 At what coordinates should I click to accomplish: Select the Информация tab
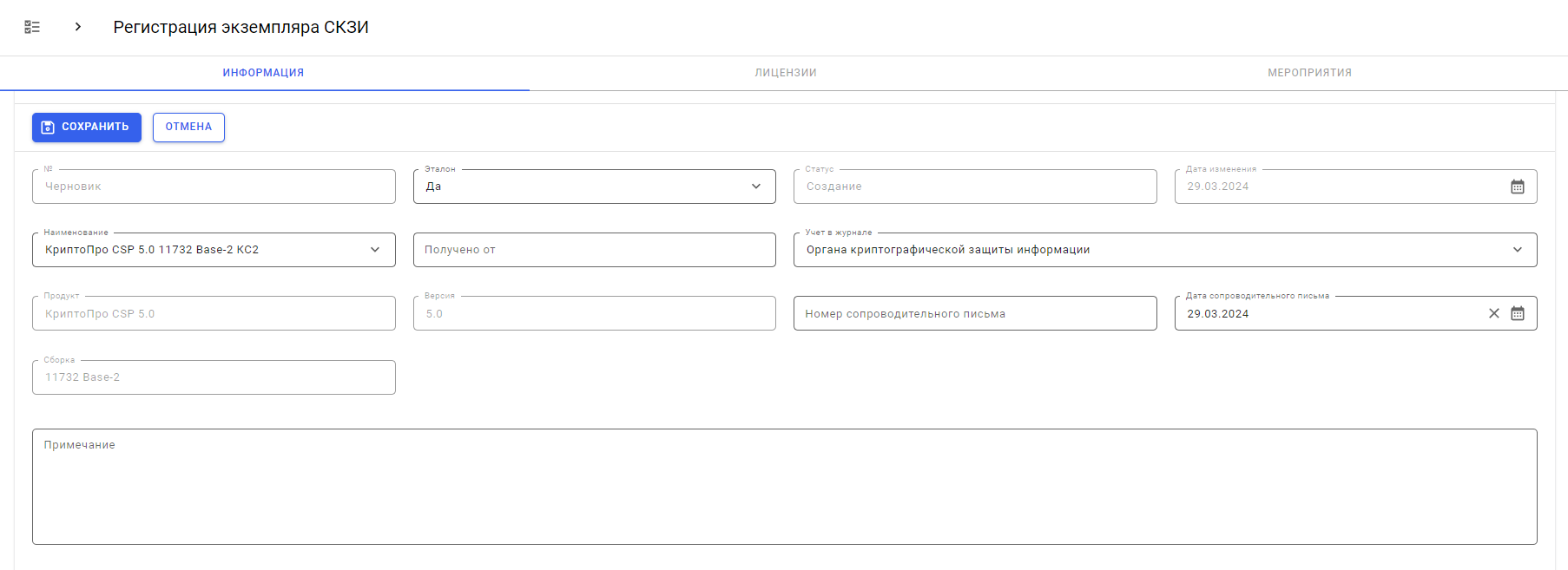click(x=263, y=73)
